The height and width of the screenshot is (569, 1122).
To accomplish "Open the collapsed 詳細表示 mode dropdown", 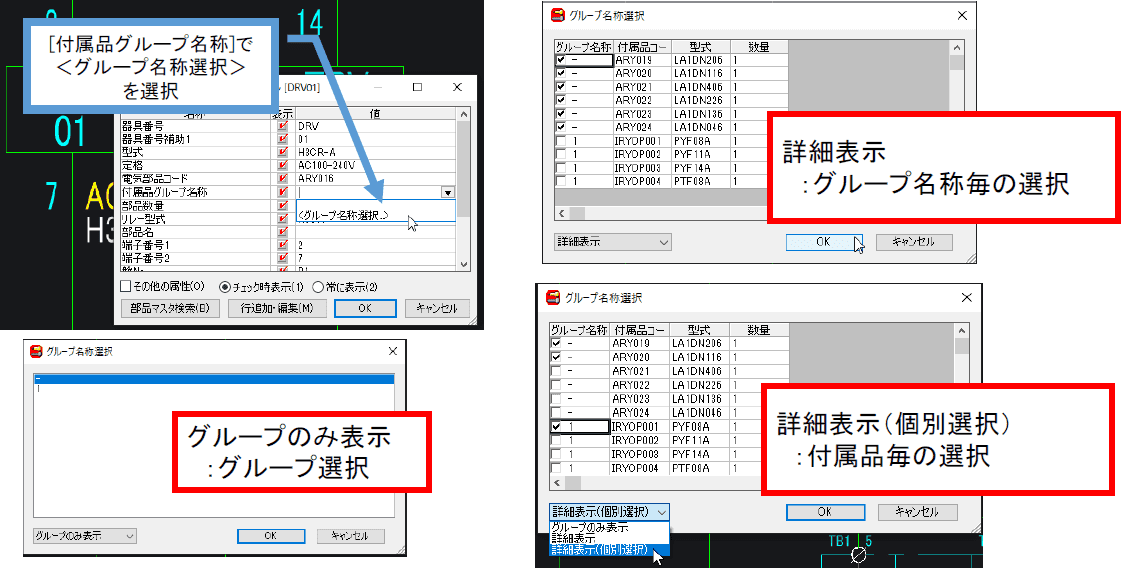I will point(613,242).
